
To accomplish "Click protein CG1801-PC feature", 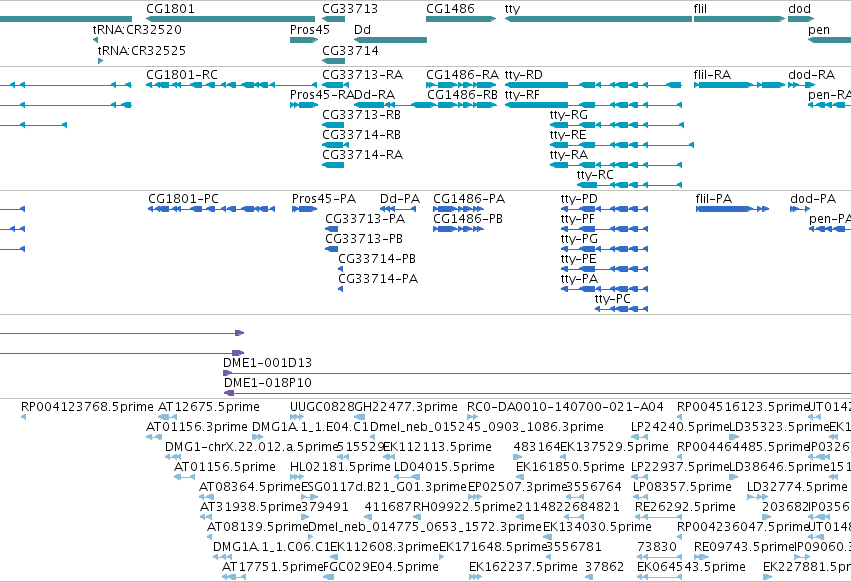I will [211, 209].
